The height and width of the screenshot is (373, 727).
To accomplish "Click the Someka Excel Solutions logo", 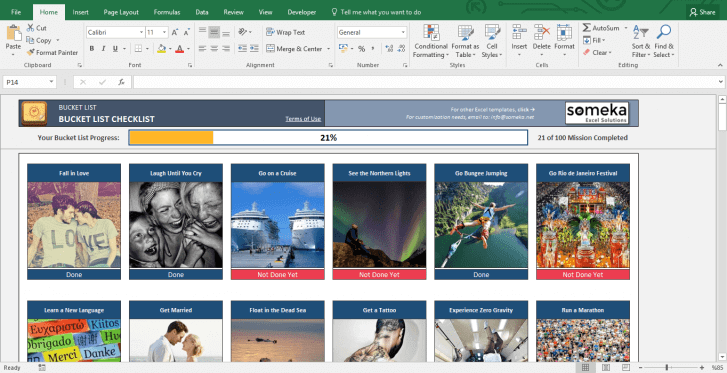I will point(597,113).
